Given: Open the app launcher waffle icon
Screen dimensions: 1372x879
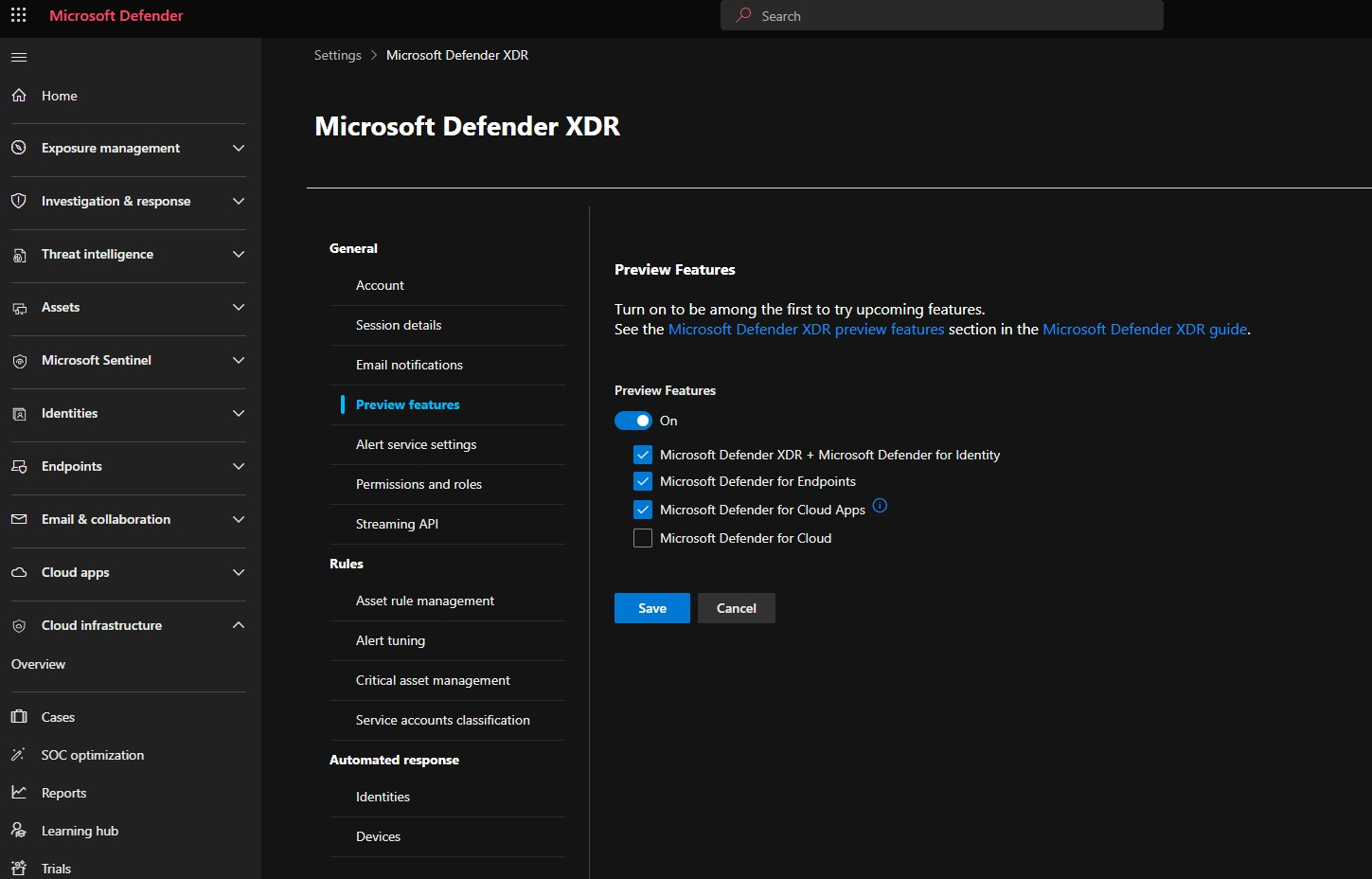Looking at the screenshot, I should tap(18, 15).
